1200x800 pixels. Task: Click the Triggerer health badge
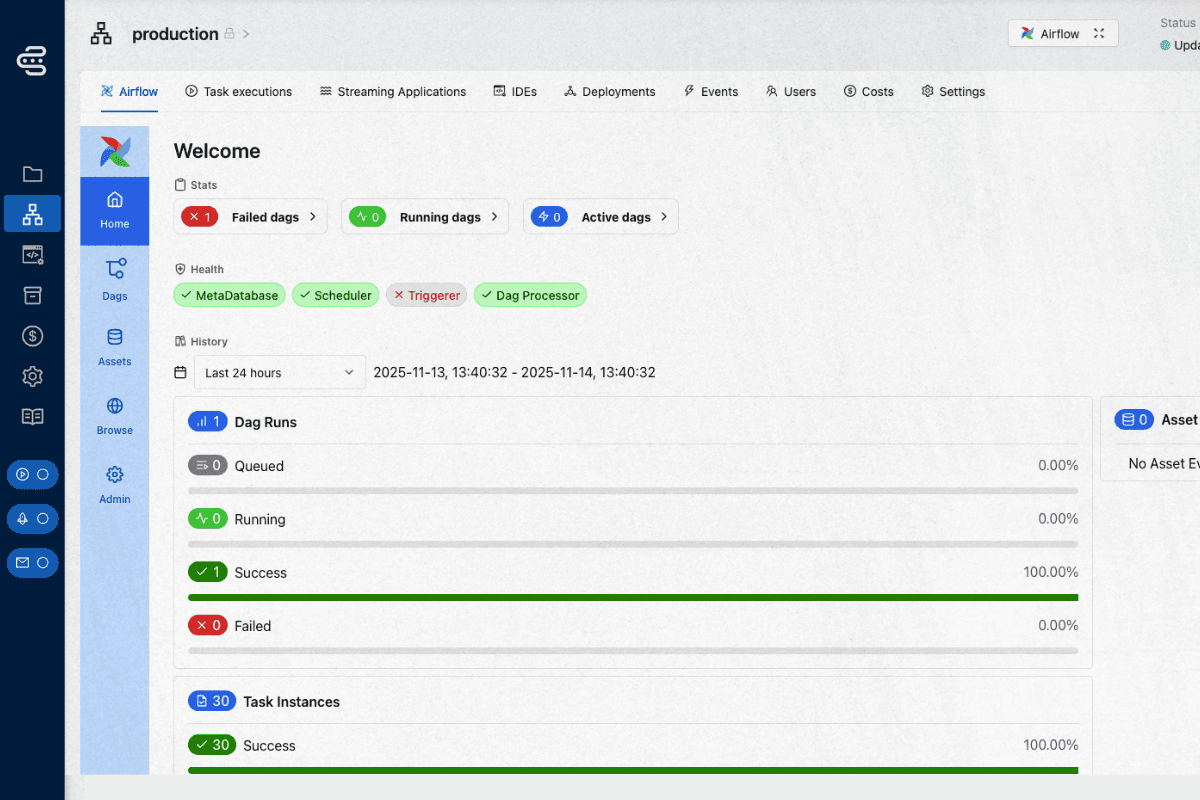tap(426, 294)
